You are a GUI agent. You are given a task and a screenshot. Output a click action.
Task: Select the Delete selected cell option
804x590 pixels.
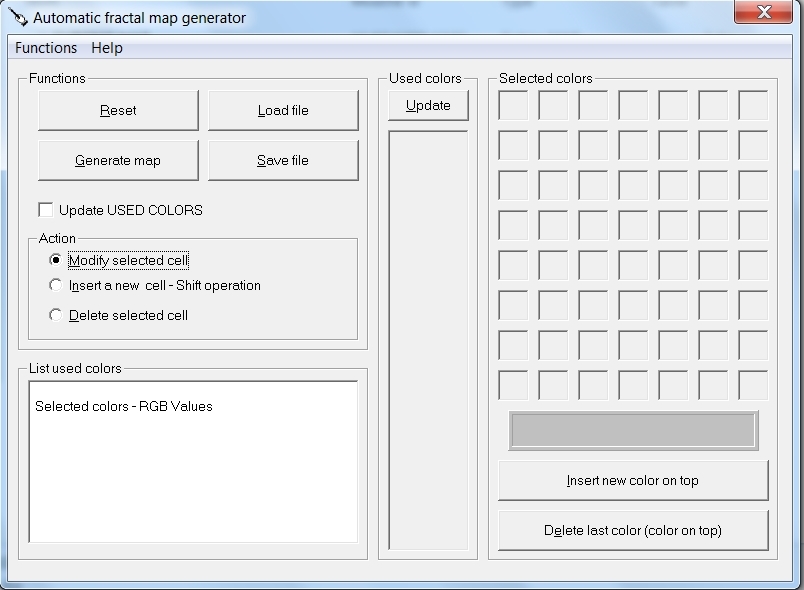[x=57, y=314]
